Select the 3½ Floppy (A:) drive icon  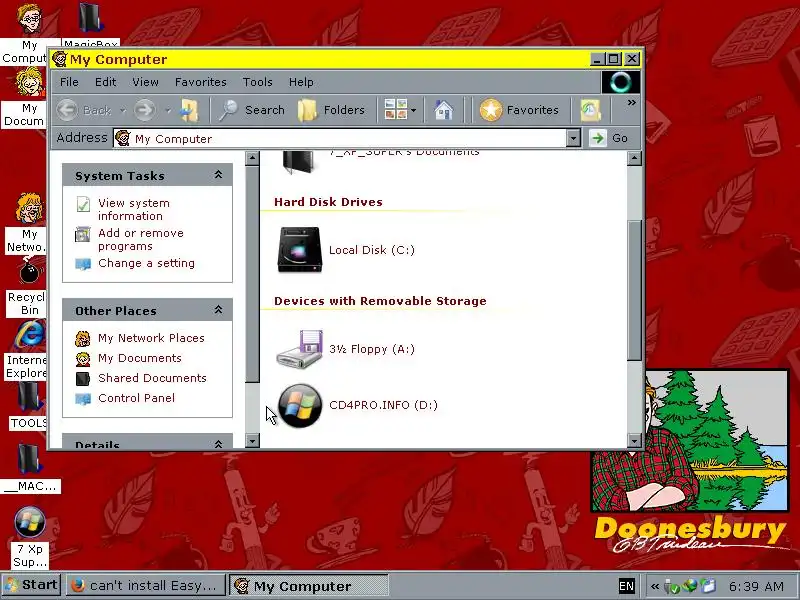(x=299, y=349)
